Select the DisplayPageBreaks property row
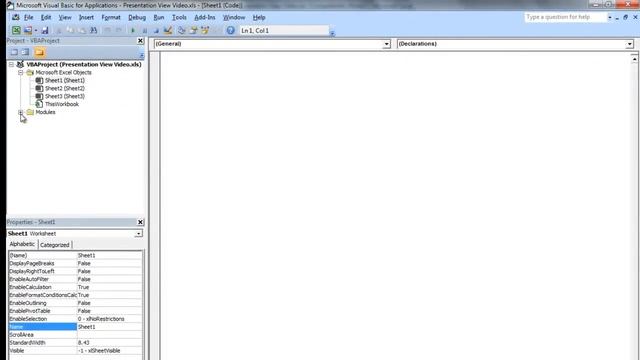This screenshot has width=640, height=360. [x=76, y=263]
